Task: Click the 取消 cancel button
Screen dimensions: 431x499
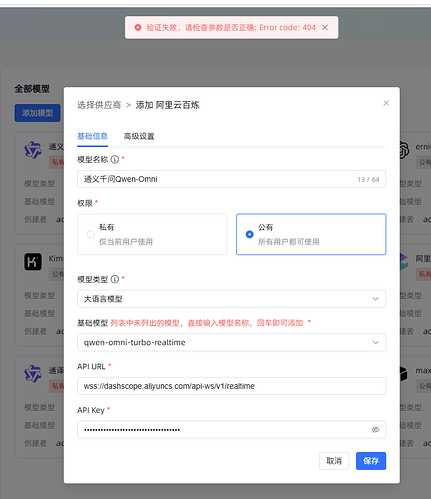Action: (334, 461)
